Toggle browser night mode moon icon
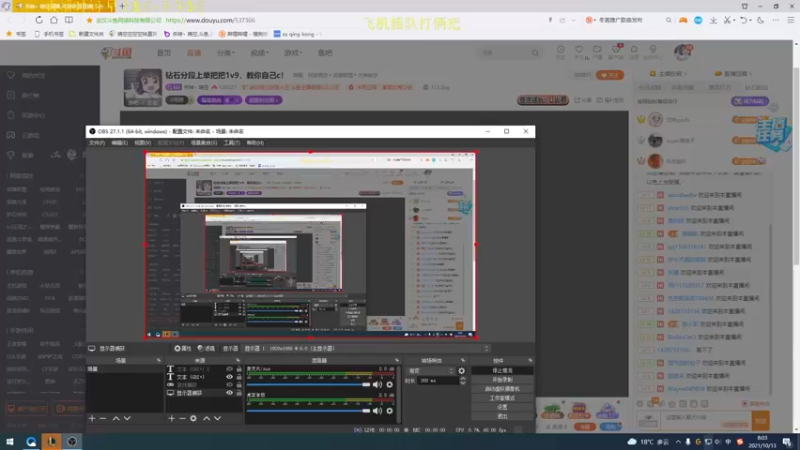This screenshot has height=450, width=800. pyautogui.click(x=761, y=20)
